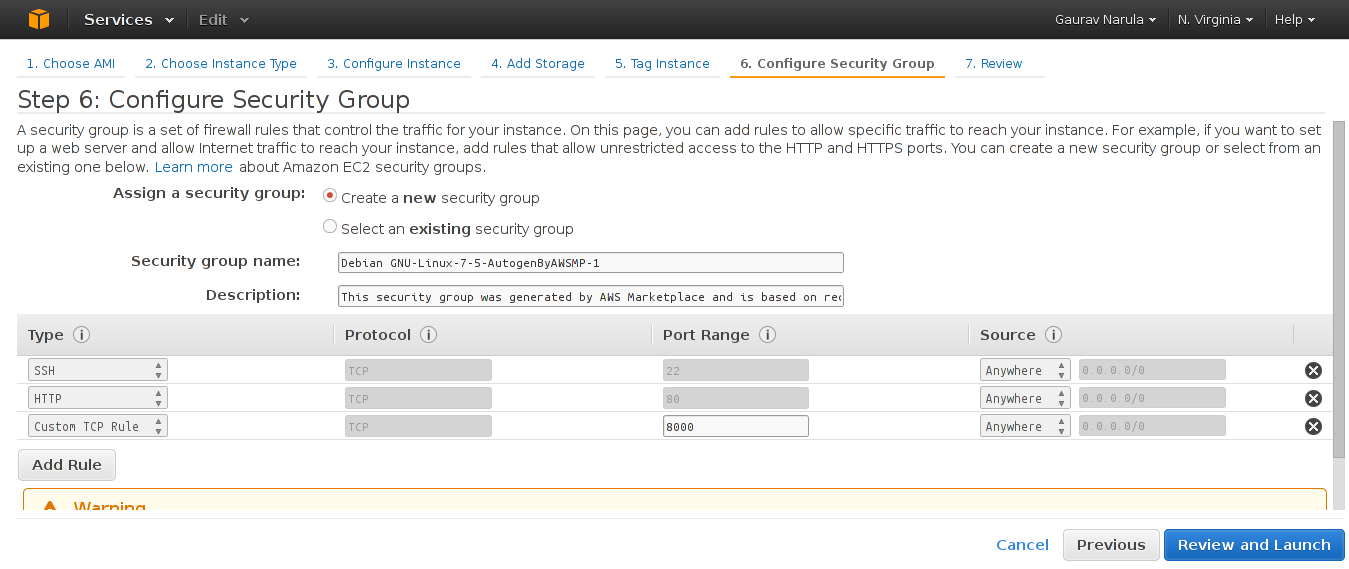Open the Custom TCP Rule type dropdown

(x=97, y=426)
